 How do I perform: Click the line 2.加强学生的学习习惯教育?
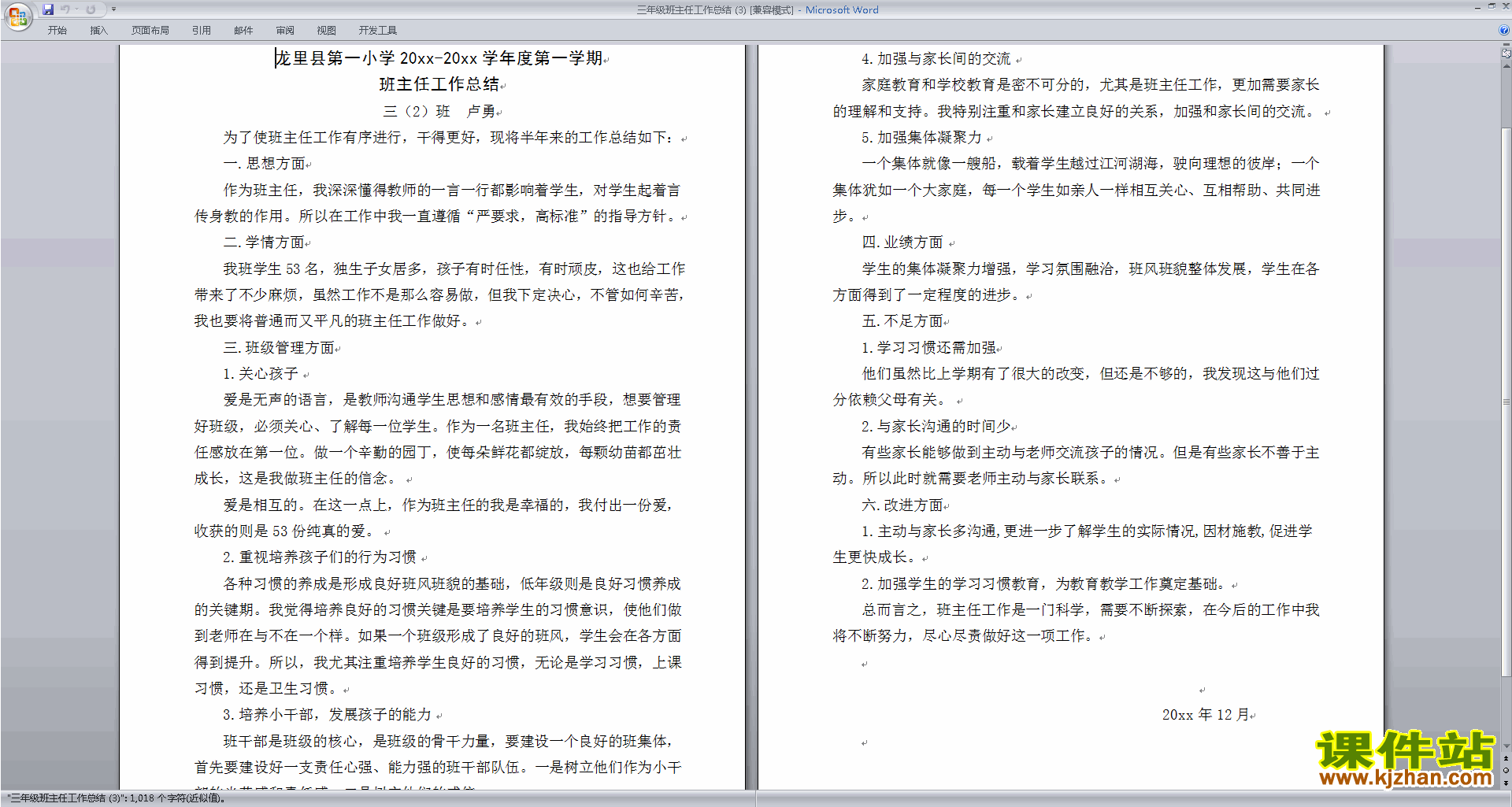[1044, 584]
